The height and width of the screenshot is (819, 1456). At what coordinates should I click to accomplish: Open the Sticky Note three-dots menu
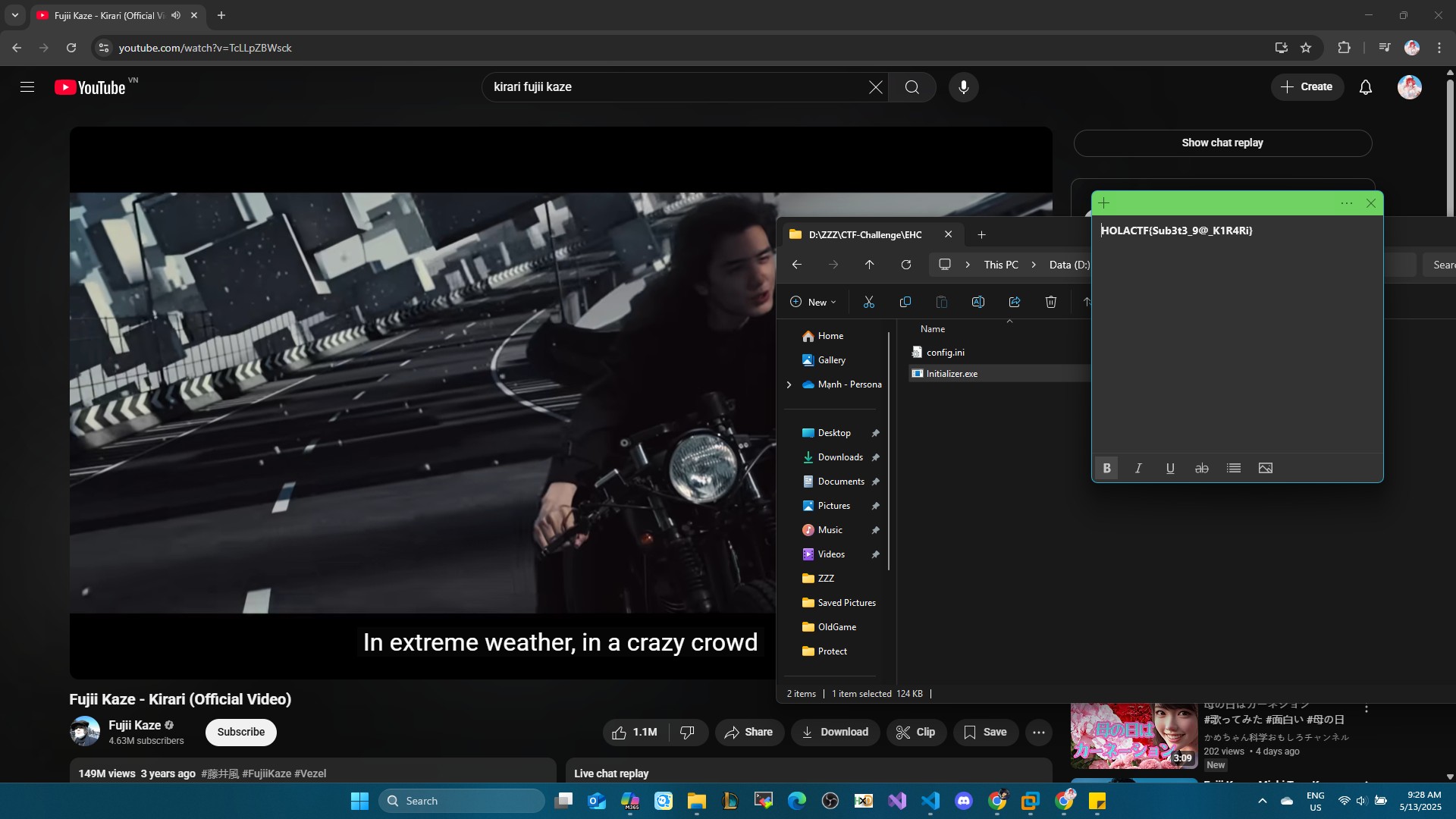tap(1346, 203)
